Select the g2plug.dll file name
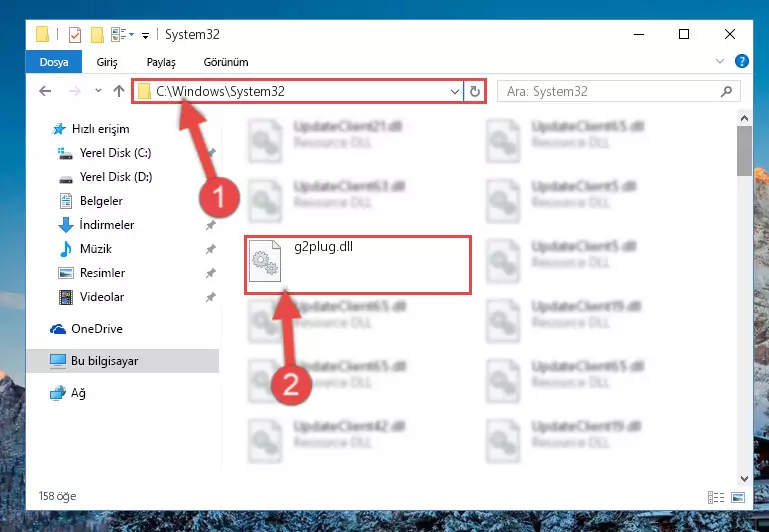769x532 pixels. [323, 247]
